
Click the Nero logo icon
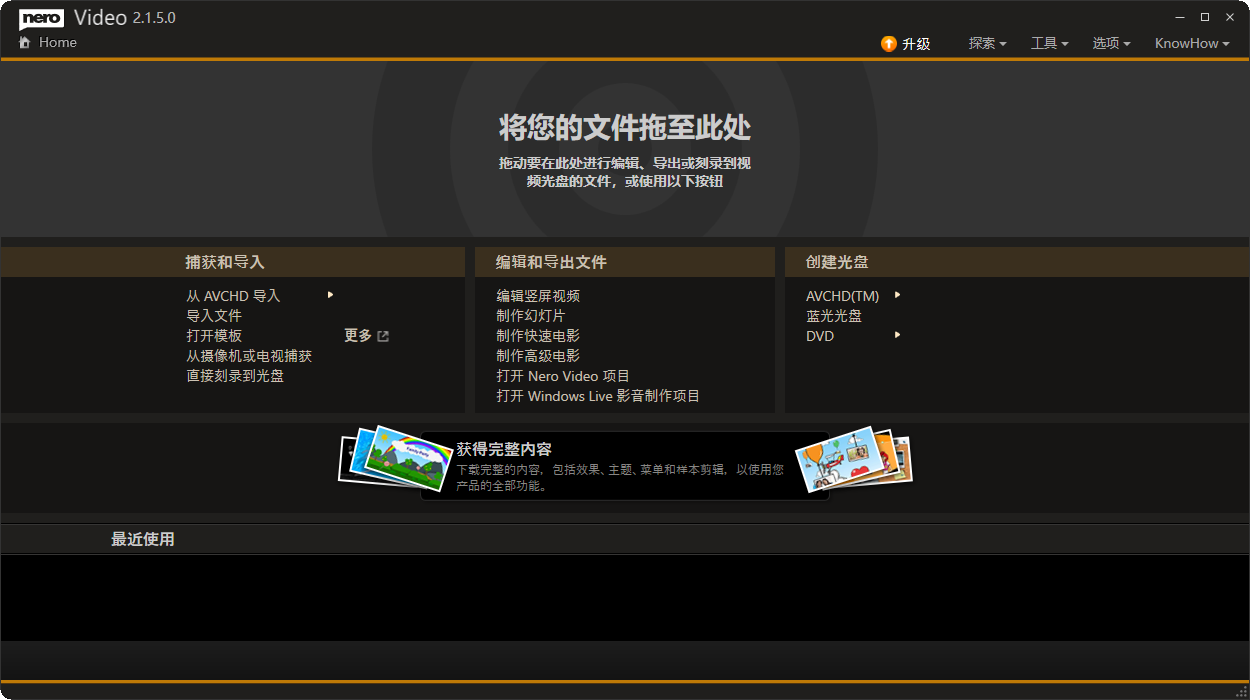tap(41, 18)
